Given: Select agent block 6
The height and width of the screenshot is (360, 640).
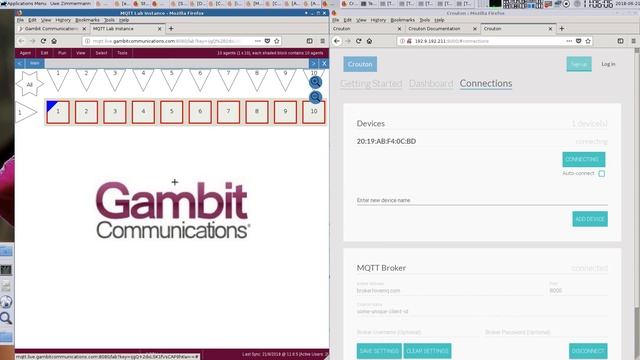Looking at the screenshot, I should [x=200, y=112].
